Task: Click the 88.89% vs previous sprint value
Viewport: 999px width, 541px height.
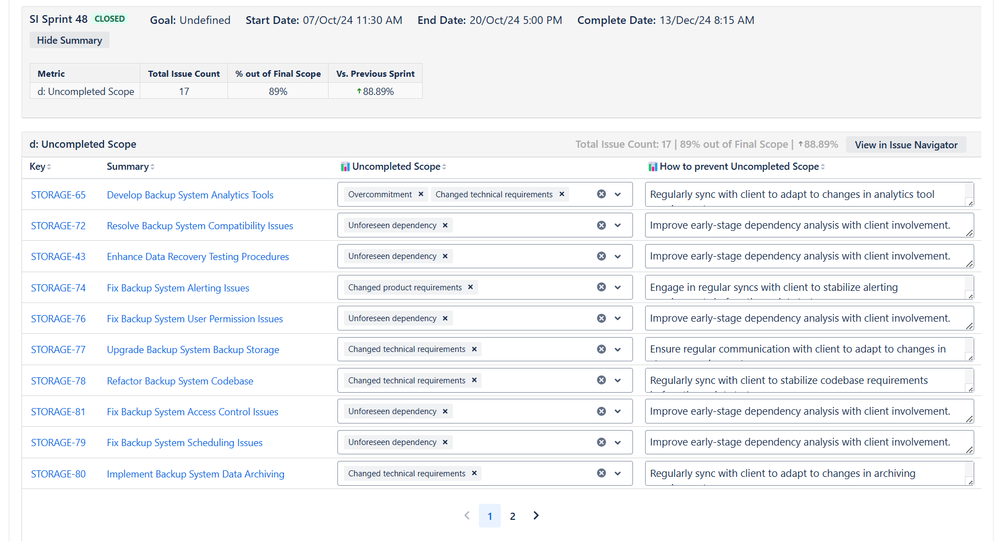Action: click(375, 91)
